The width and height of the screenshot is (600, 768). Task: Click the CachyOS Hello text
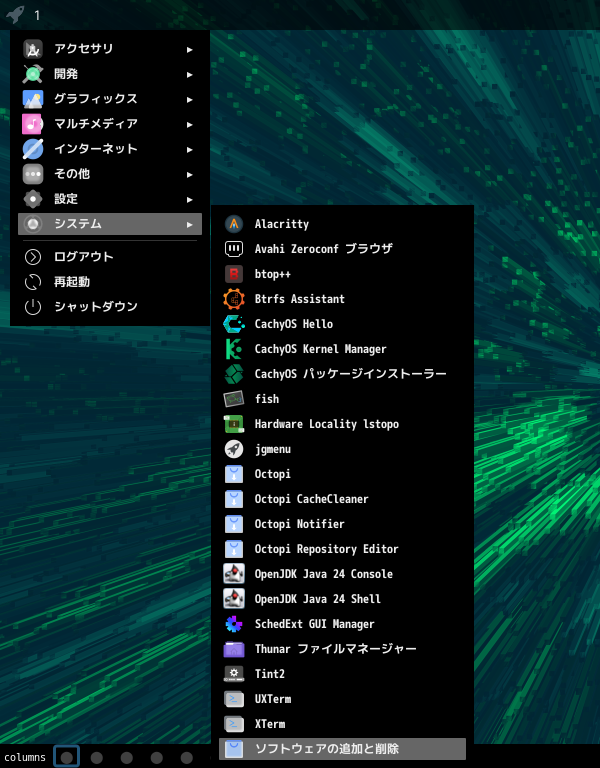(294, 324)
